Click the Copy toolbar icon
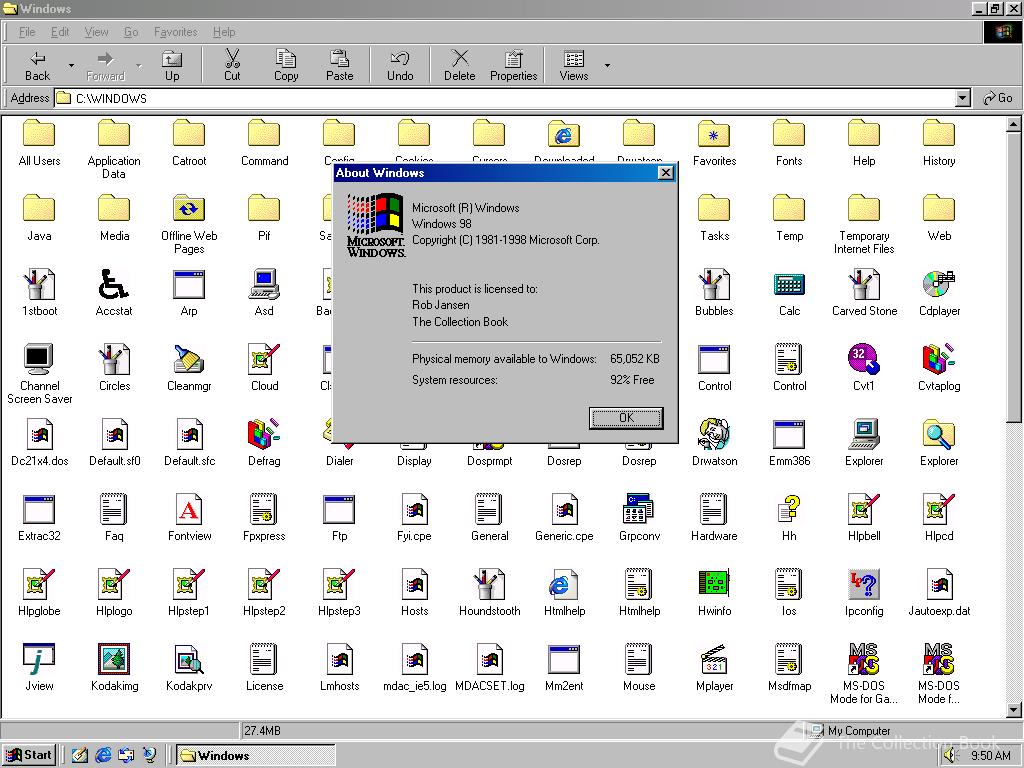The height and width of the screenshot is (768, 1024). [x=285, y=65]
